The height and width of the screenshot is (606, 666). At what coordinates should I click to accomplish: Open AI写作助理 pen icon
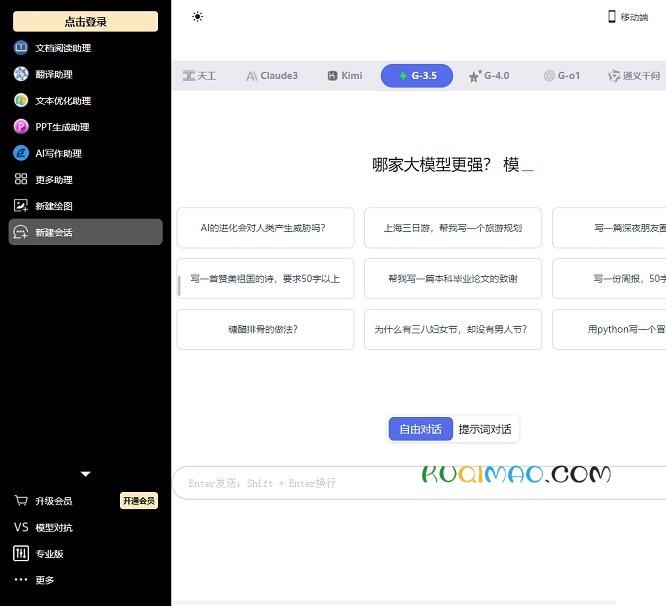(21, 153)
